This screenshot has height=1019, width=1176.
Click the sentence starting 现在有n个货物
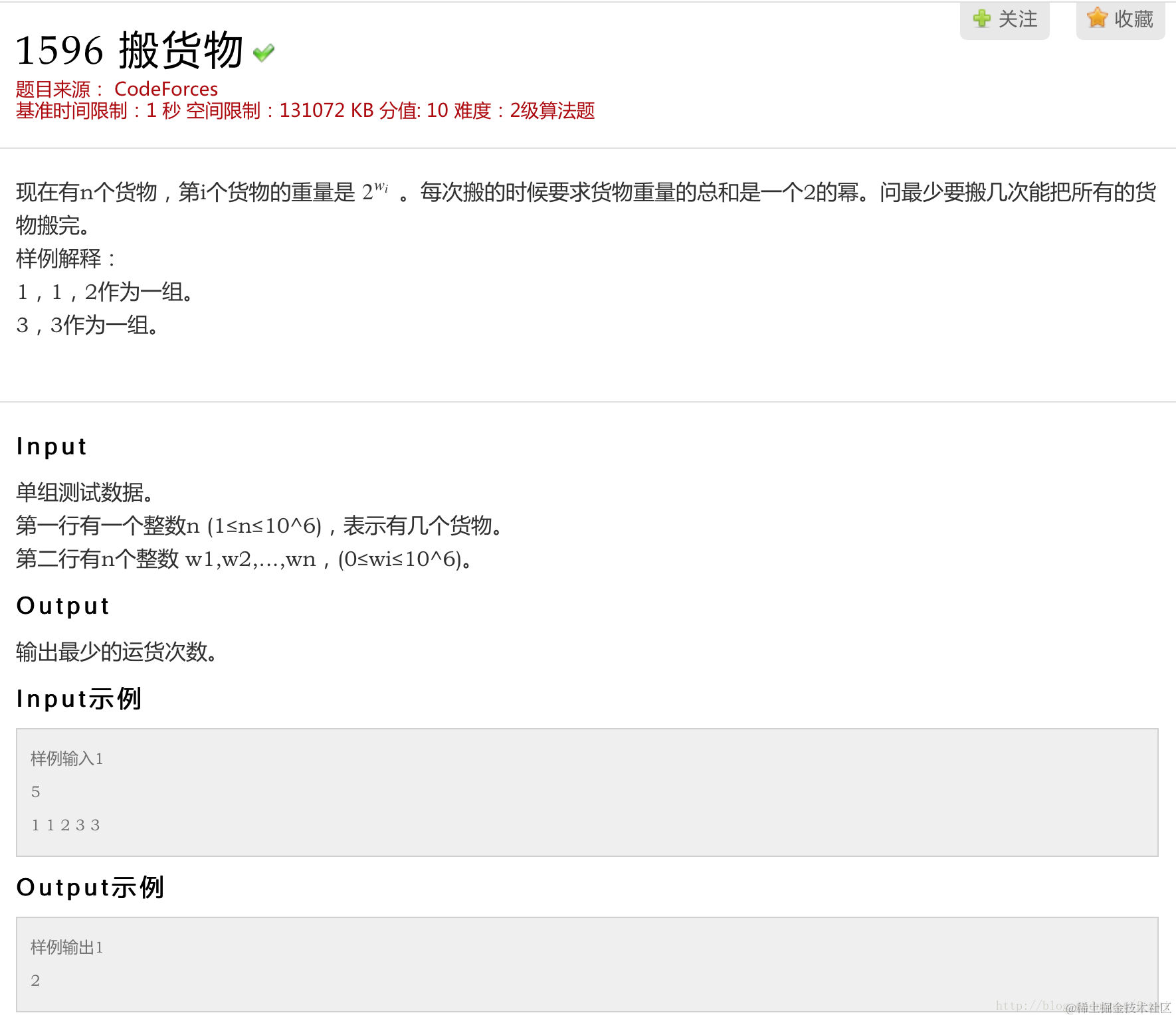[586, 209]
